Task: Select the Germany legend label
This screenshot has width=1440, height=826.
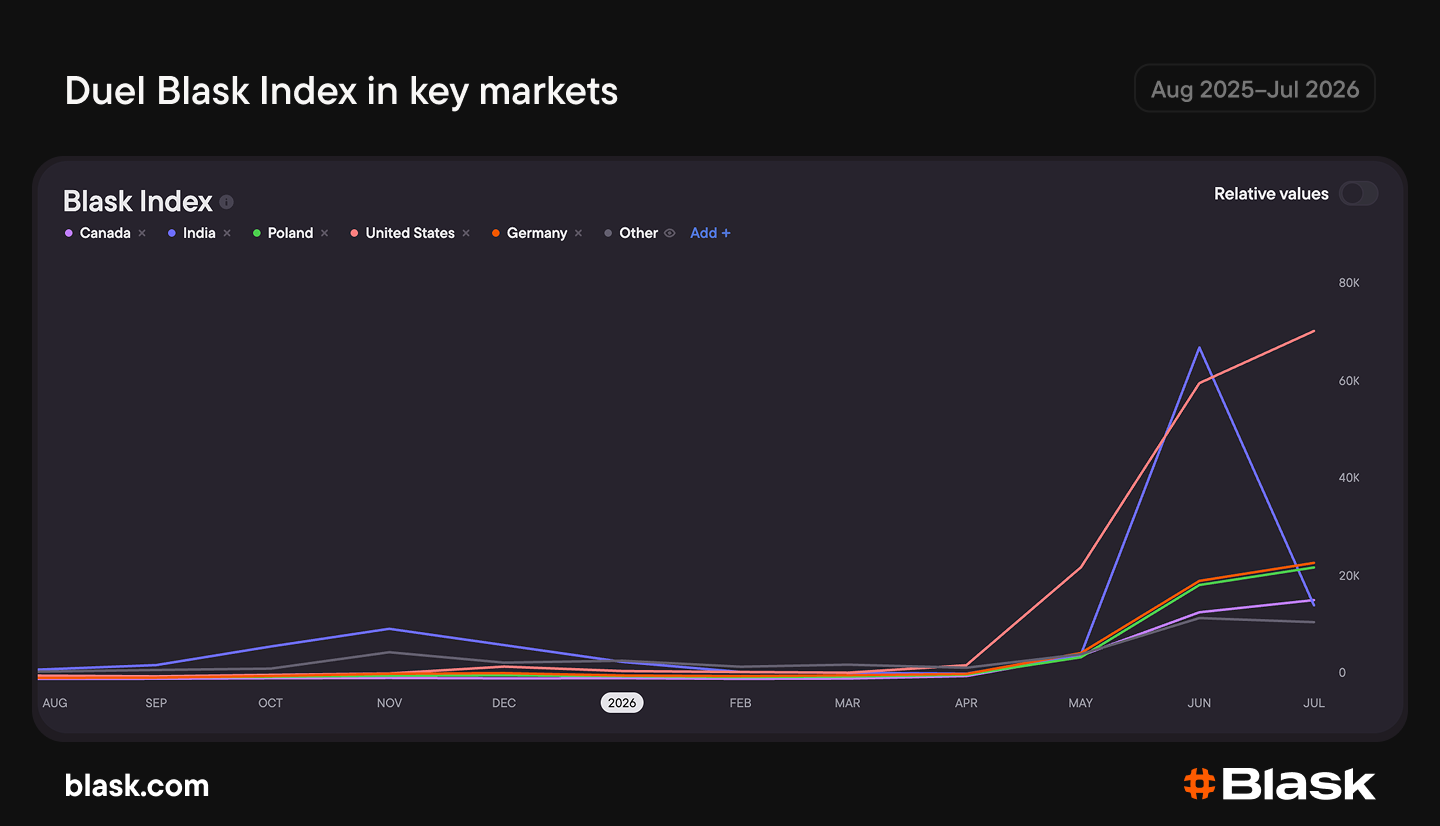Action: pos(537,233)
